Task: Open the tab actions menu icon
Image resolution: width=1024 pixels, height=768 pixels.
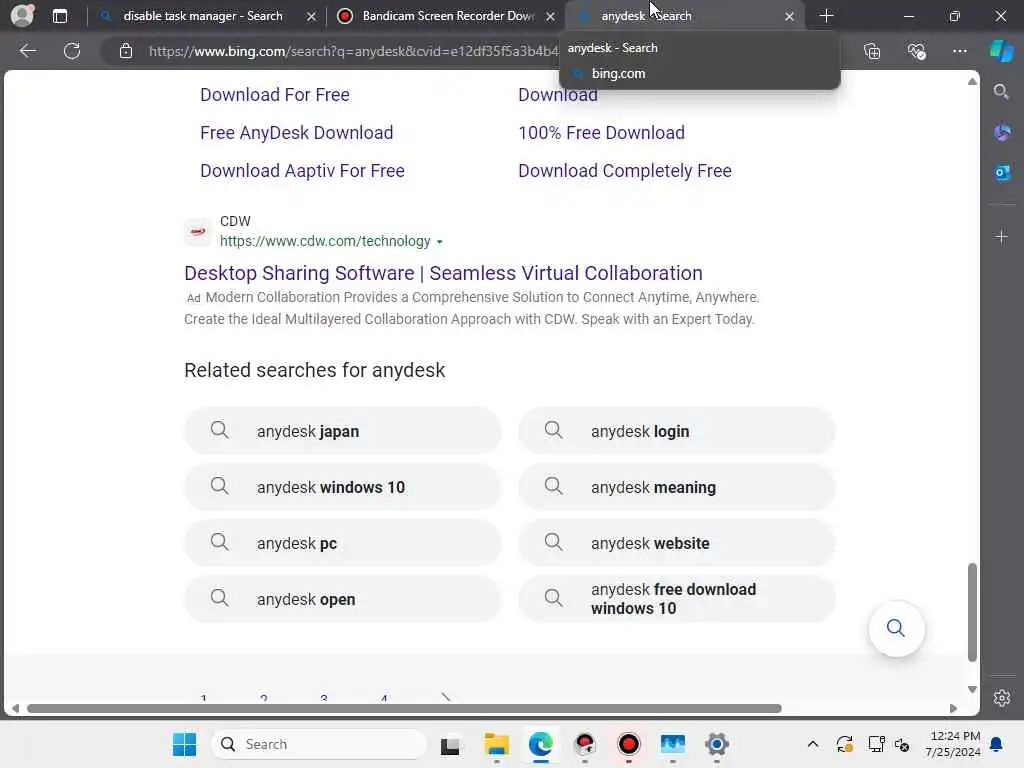Action: (x=59, y=16)
